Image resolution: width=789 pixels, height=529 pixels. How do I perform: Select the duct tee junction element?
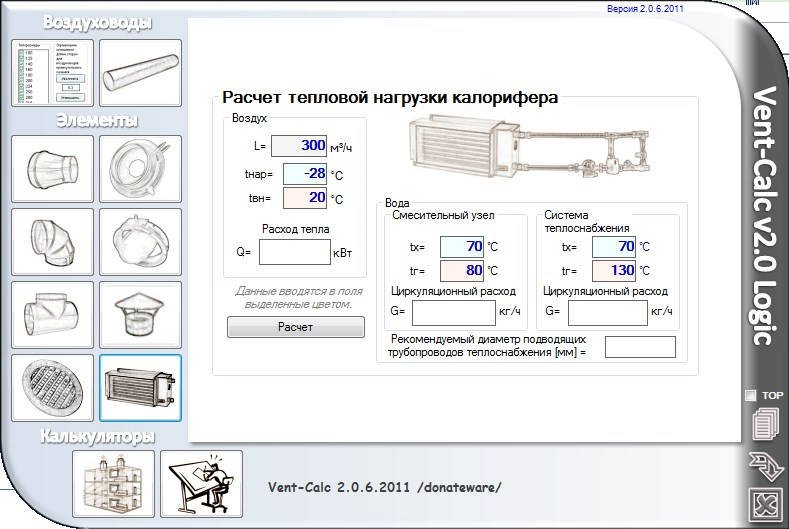pos(52,315)
